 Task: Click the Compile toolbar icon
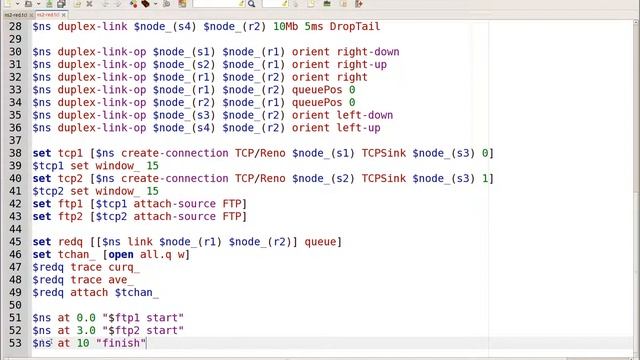[x=133, y=4]
